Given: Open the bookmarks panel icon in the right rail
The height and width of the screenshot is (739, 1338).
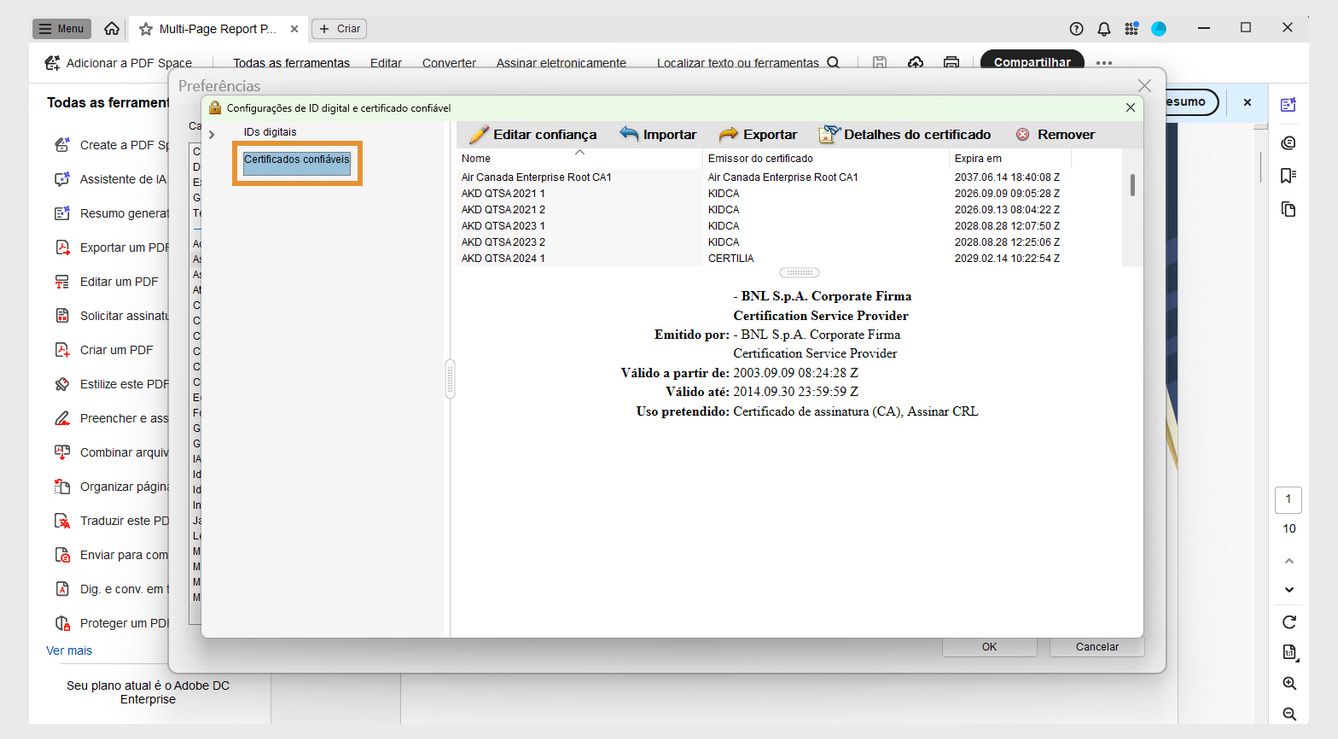Looking at the screenshot, I should (1288, 176).
